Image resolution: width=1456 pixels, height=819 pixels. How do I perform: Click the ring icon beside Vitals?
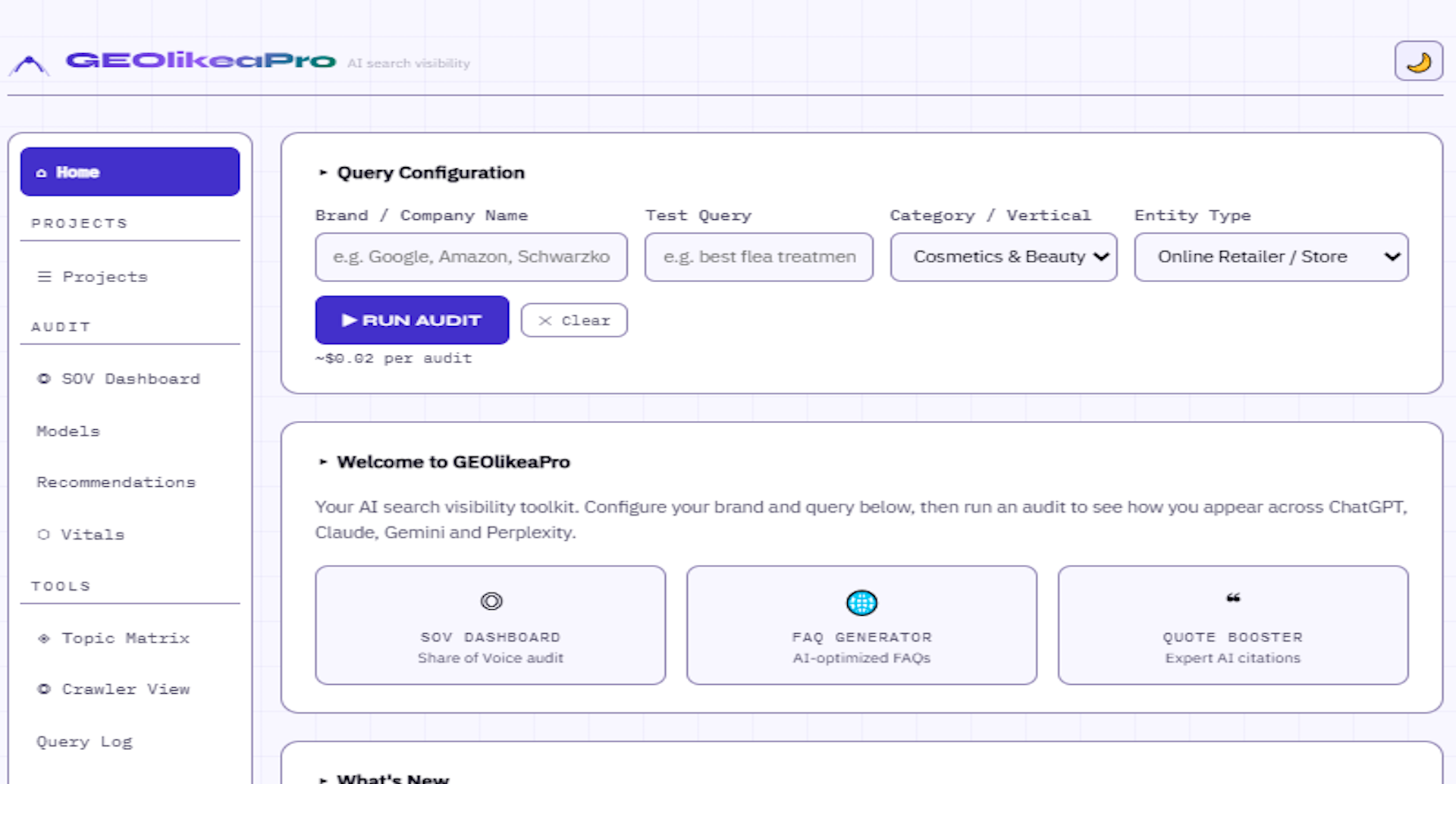tap(43, 535)
